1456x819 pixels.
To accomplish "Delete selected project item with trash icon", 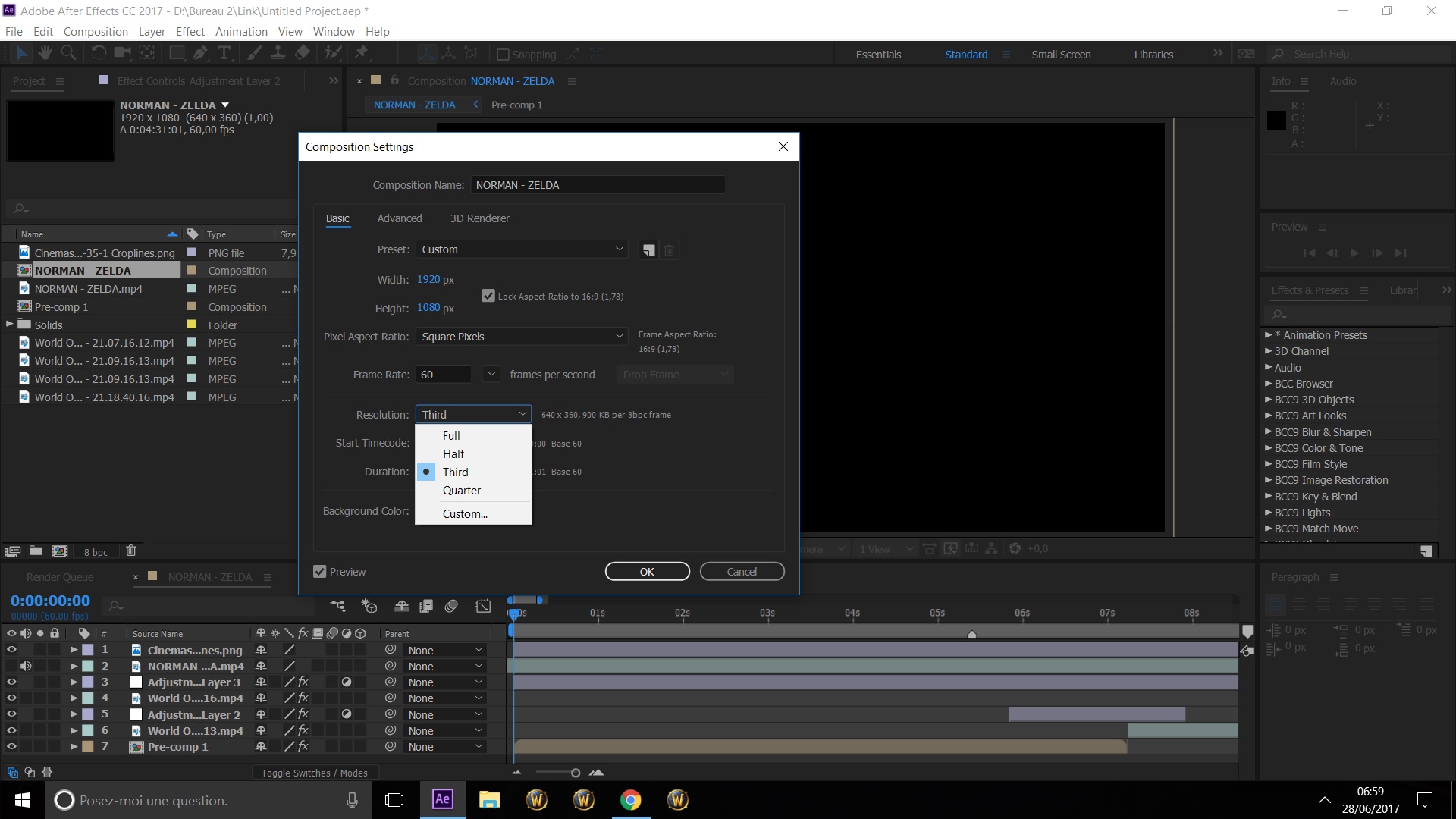I will click(x=130, y=551).
